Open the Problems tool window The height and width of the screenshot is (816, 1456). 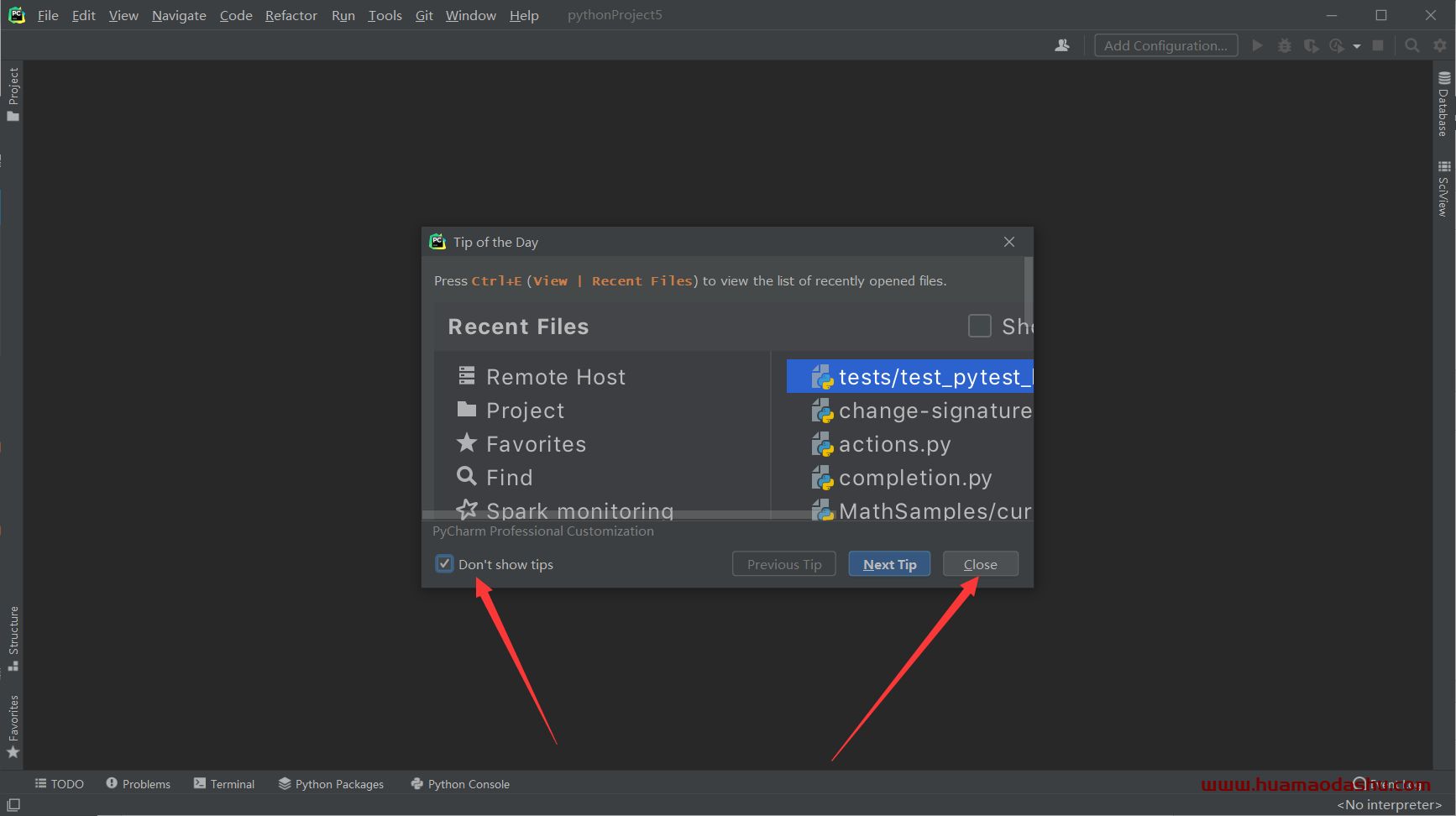click(138, 784)
